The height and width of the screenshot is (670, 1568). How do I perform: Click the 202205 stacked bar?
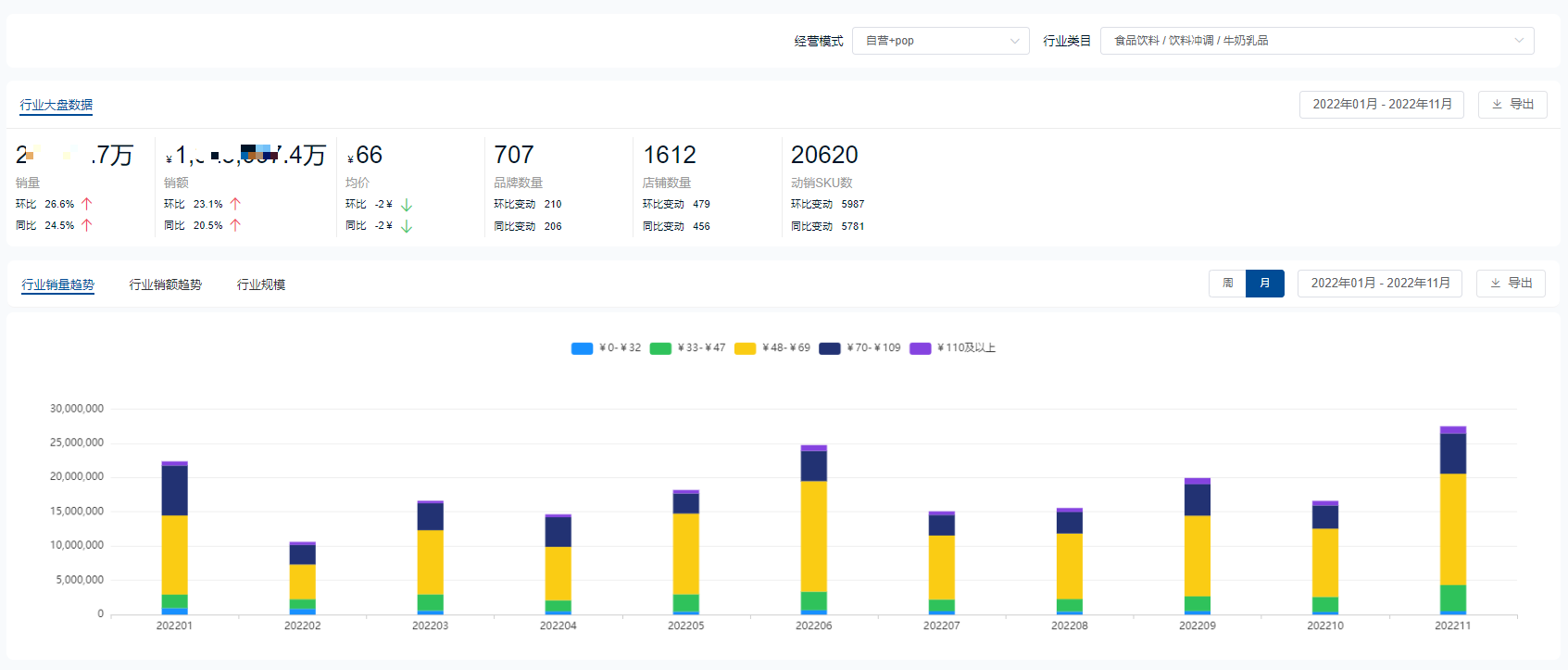pos(686,552)
